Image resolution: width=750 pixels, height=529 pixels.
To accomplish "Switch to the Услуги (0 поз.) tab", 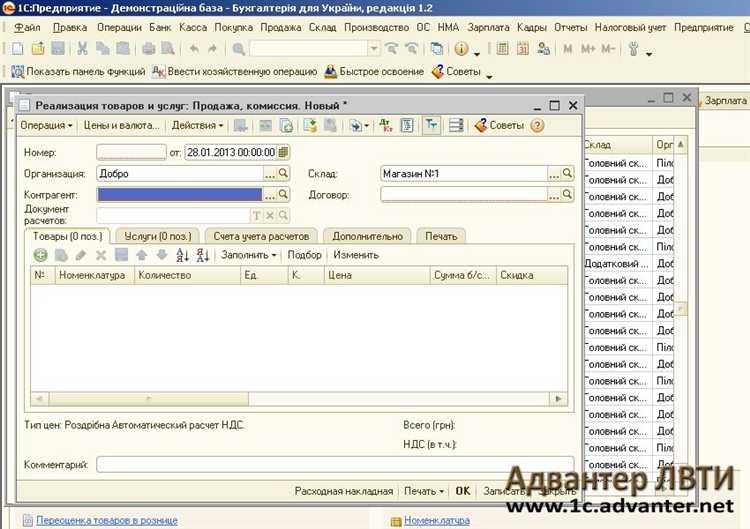I will 157,236.
